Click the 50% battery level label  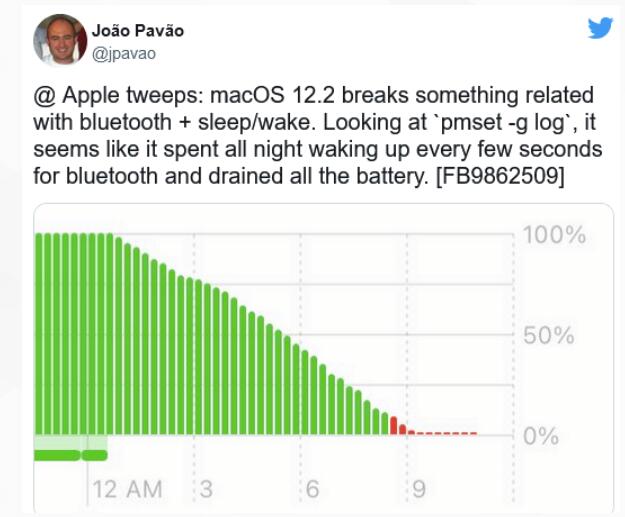[x=548, y=335]
